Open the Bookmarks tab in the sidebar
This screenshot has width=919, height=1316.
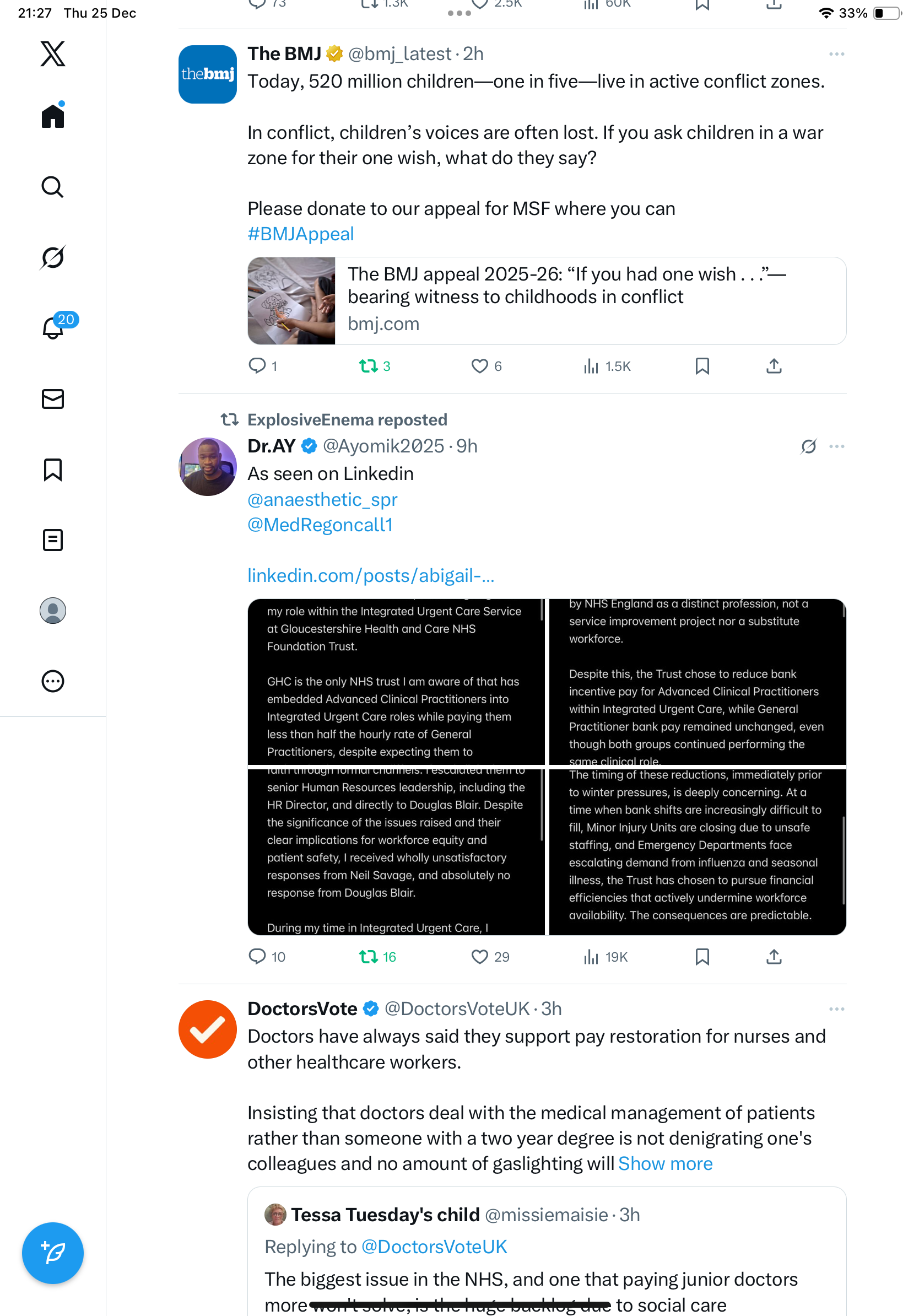(x=53, y=470)
